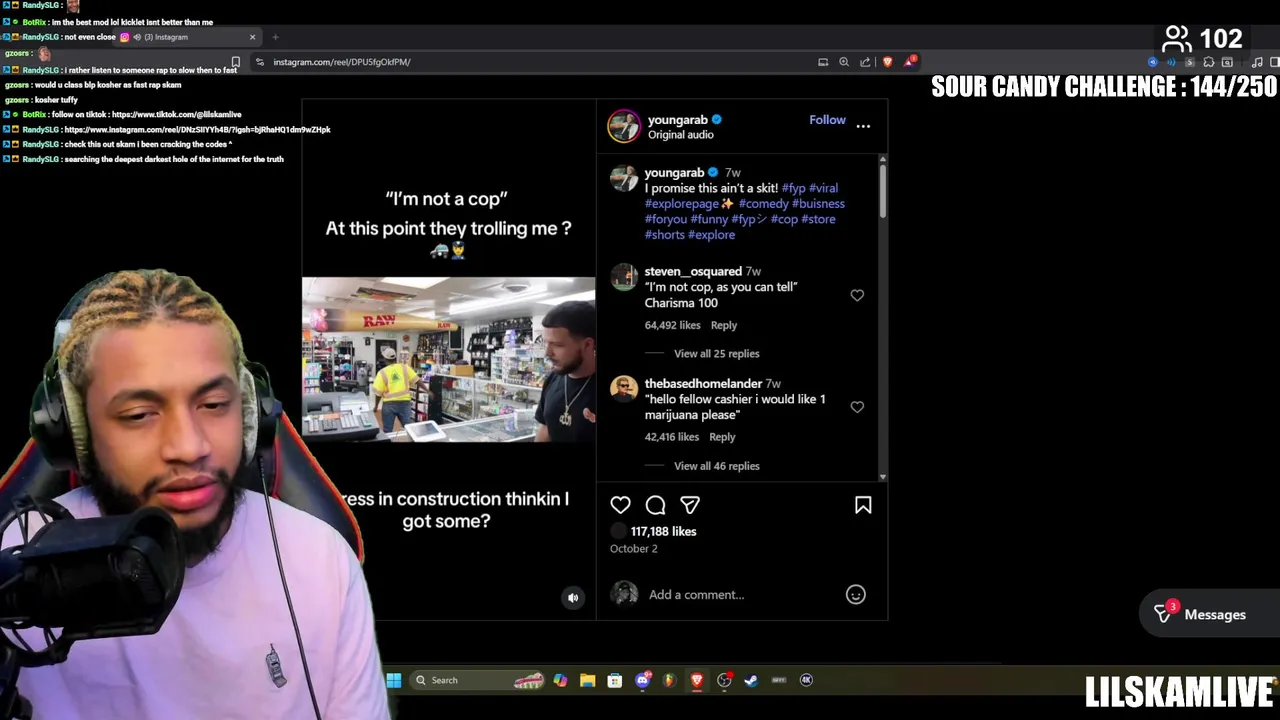Click youngarab's header profile picture
1280x720 pixels.
[624, 126]
